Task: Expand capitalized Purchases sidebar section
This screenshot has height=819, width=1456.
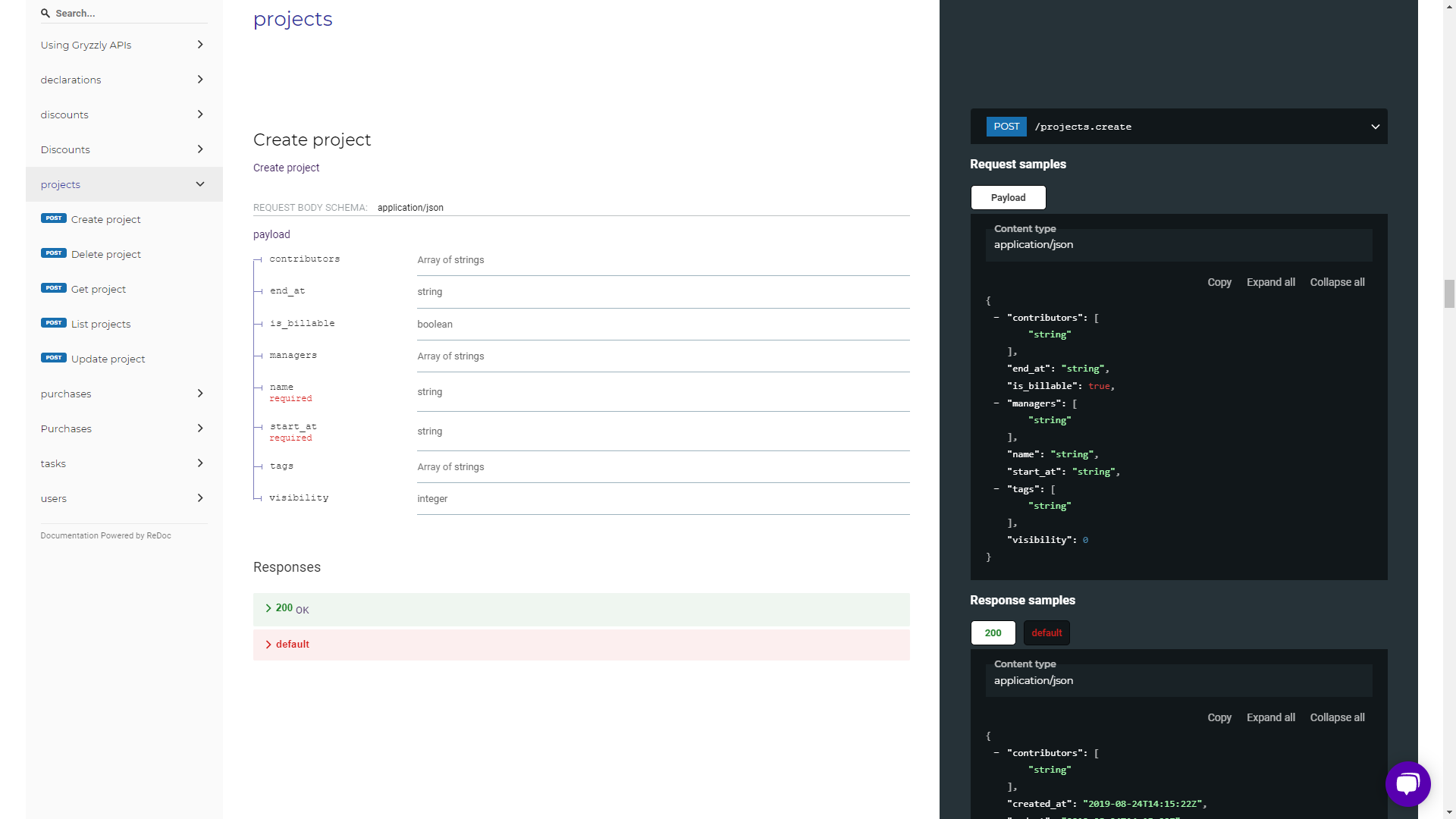Action: pyautogui.click(x=124, y=428)
